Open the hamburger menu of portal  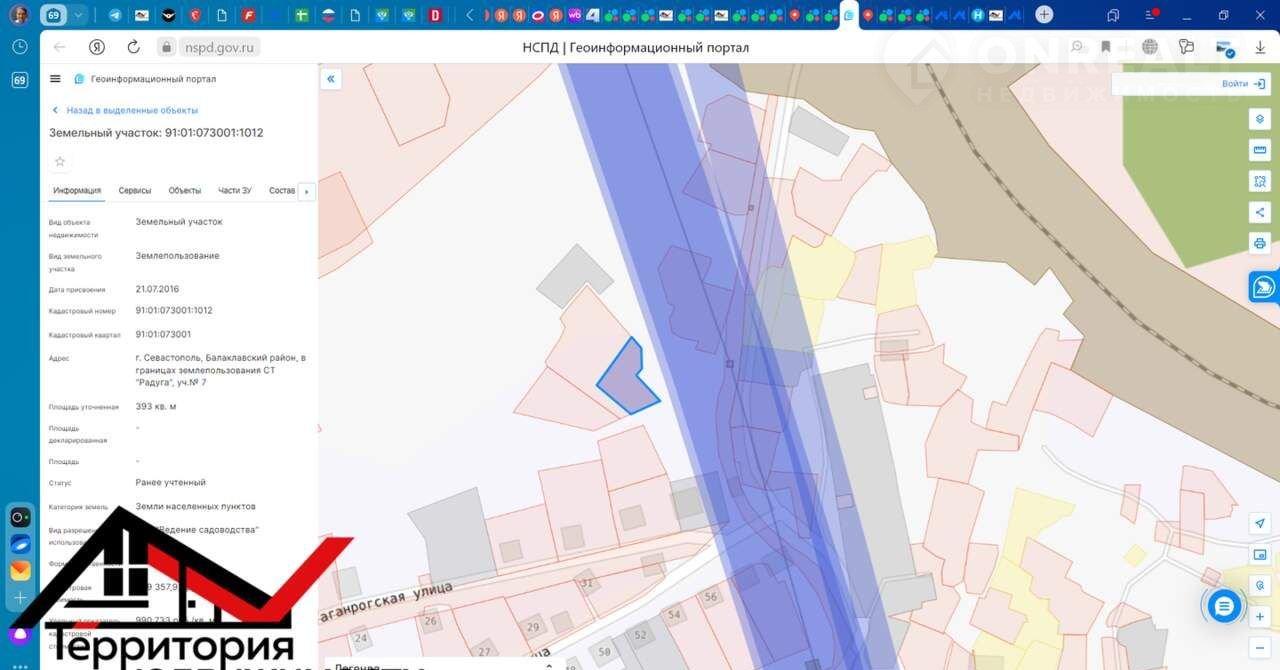tap(55, 79)
